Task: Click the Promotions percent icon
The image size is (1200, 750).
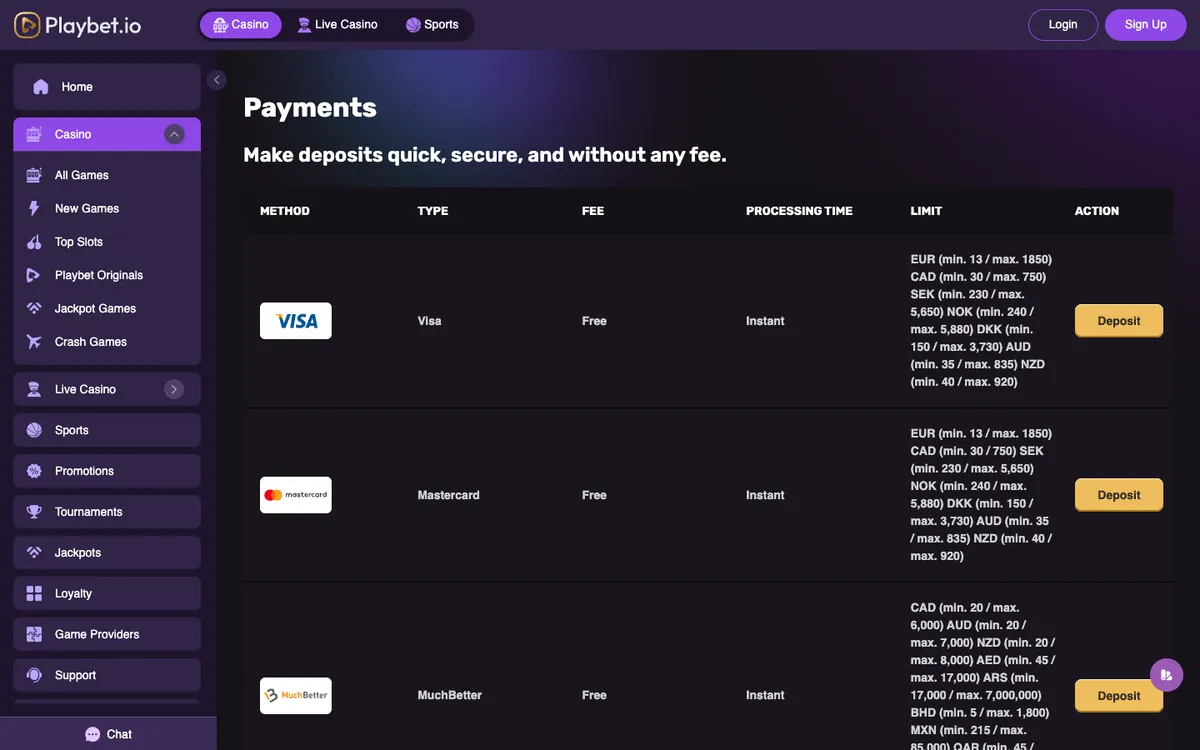Action: coord(34,471)
